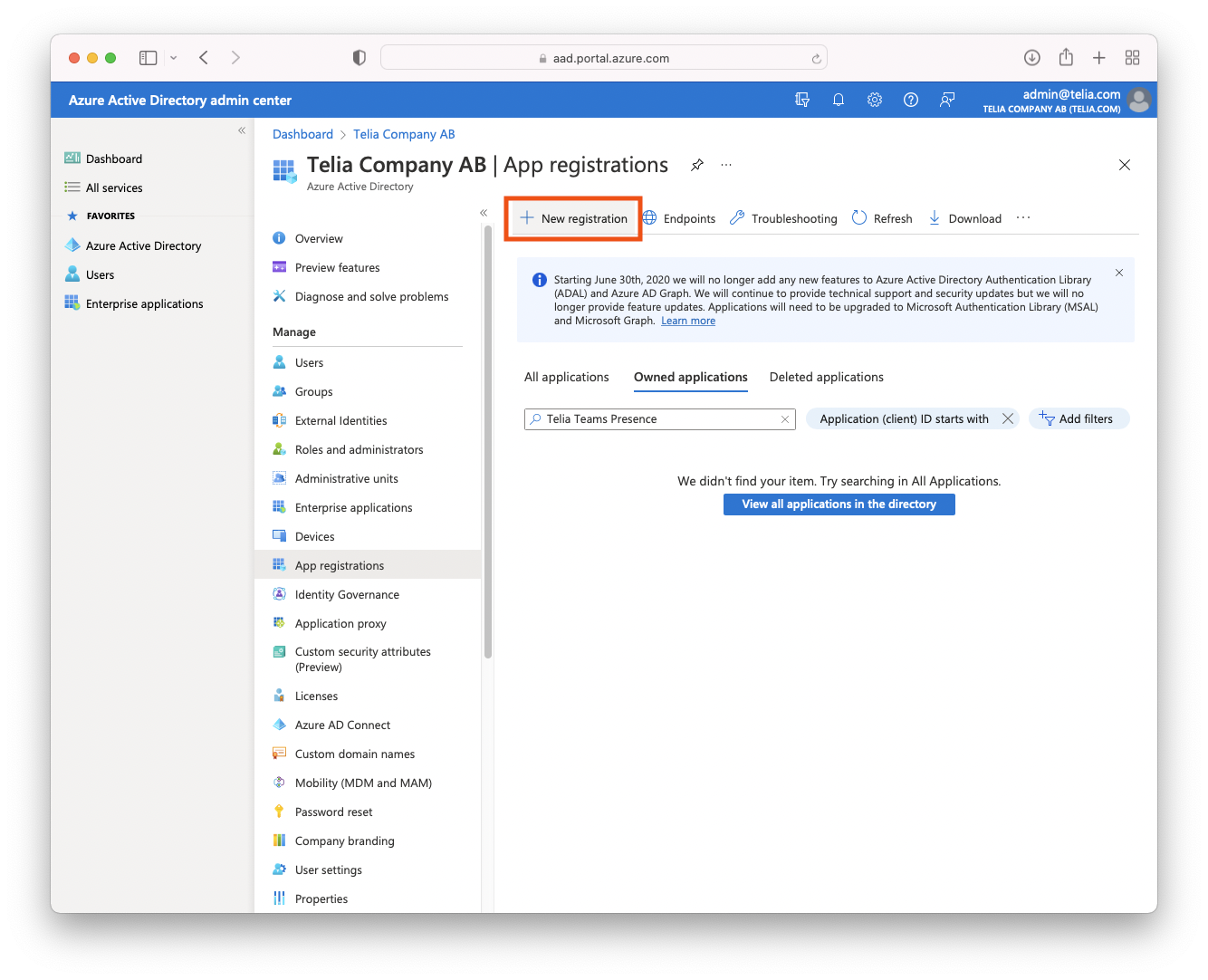The height and width of the screenshot is (980, 1208).
Task: Reload the page from address bar
Action: (816, 59)
